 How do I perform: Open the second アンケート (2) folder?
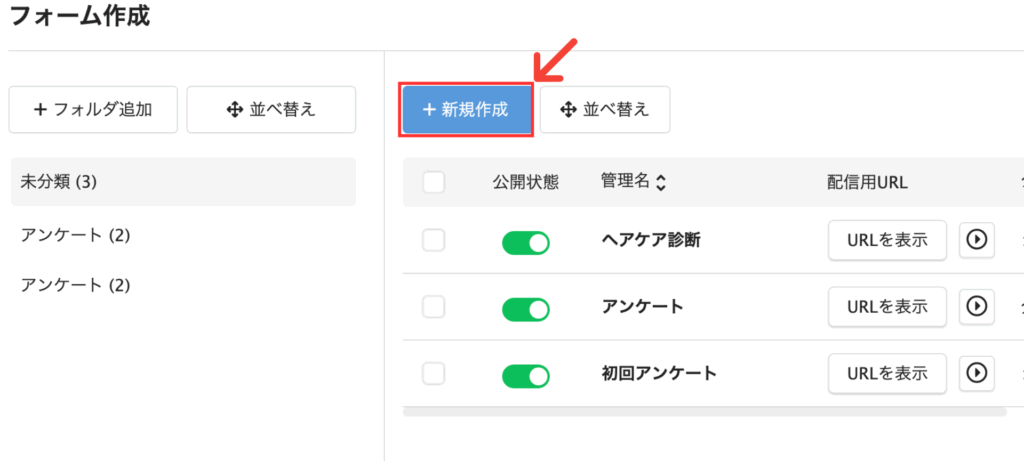tap(183, 285)
